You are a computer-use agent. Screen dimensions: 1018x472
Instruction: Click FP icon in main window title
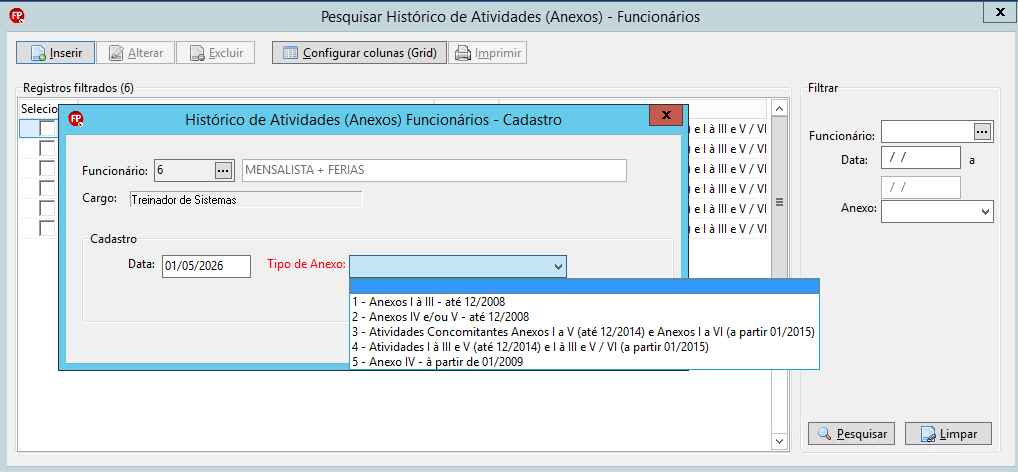coord(17,16)
